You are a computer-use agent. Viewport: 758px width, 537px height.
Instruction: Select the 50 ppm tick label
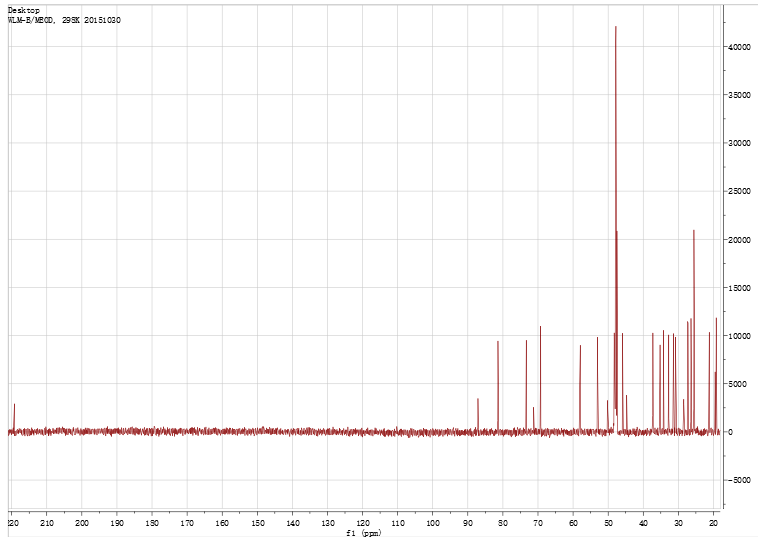tap(608, 523)
